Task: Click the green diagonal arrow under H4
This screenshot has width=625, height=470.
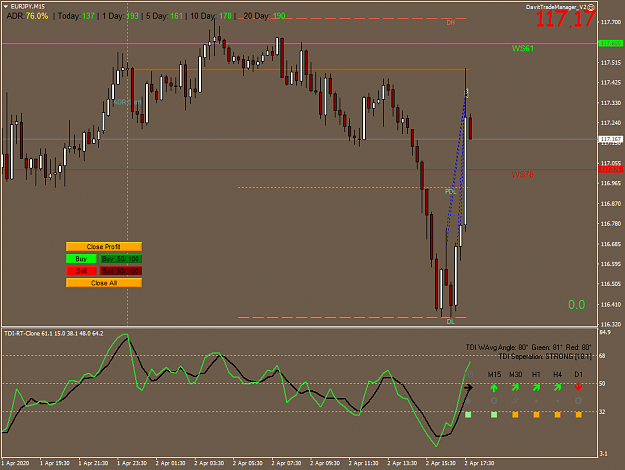Action: tap(557, 387)
